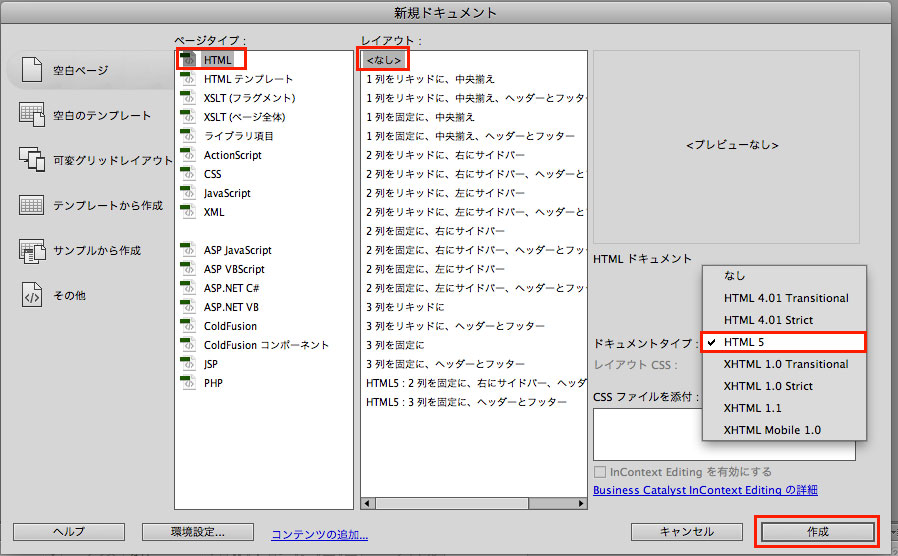This screenshot has height=556, width=898.
Task: Click the XSLT (フラグメント) file icon
Action: 188,97
